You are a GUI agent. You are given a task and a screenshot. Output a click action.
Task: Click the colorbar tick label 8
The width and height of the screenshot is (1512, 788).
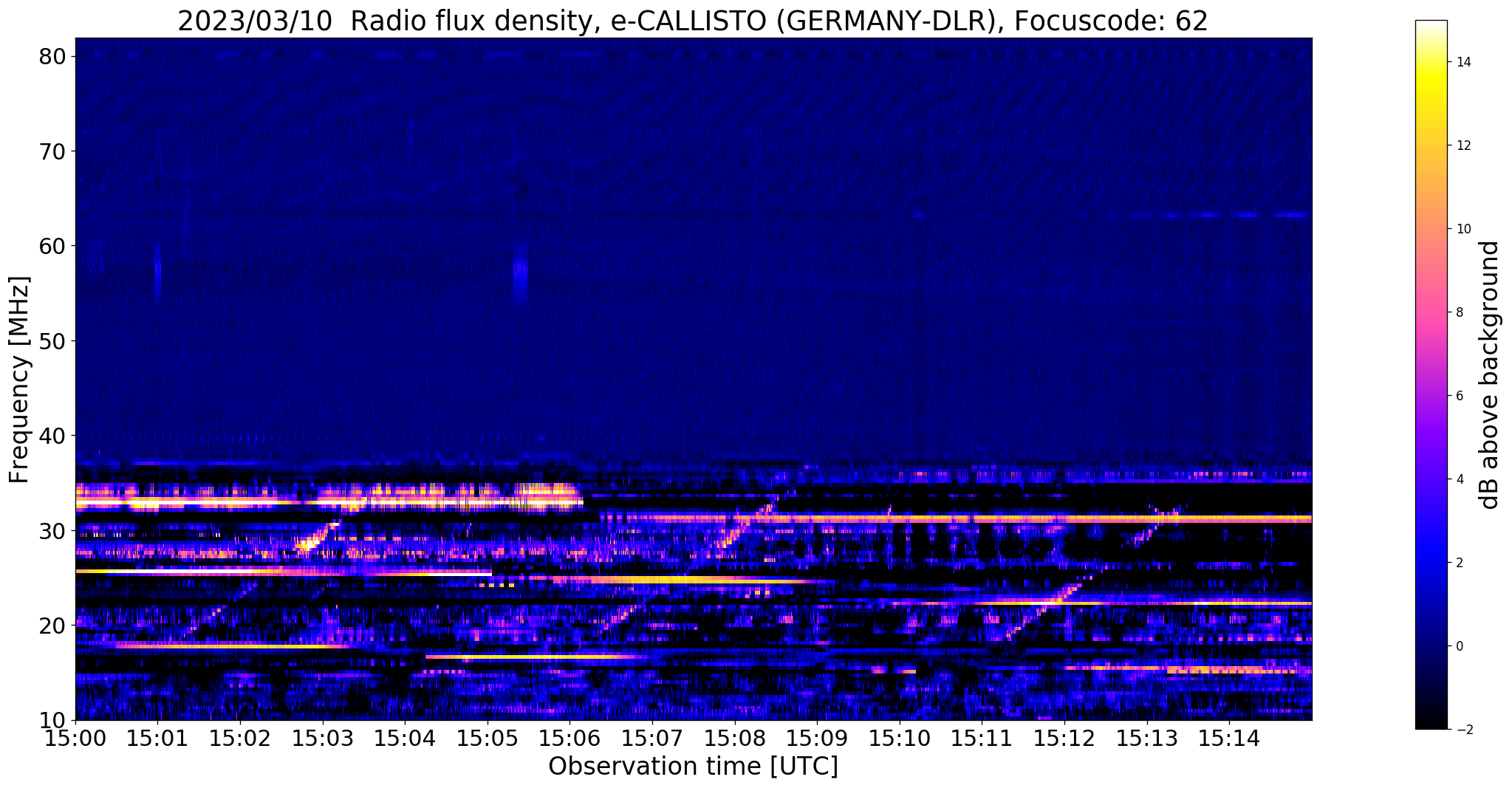tap(1460, 312)
